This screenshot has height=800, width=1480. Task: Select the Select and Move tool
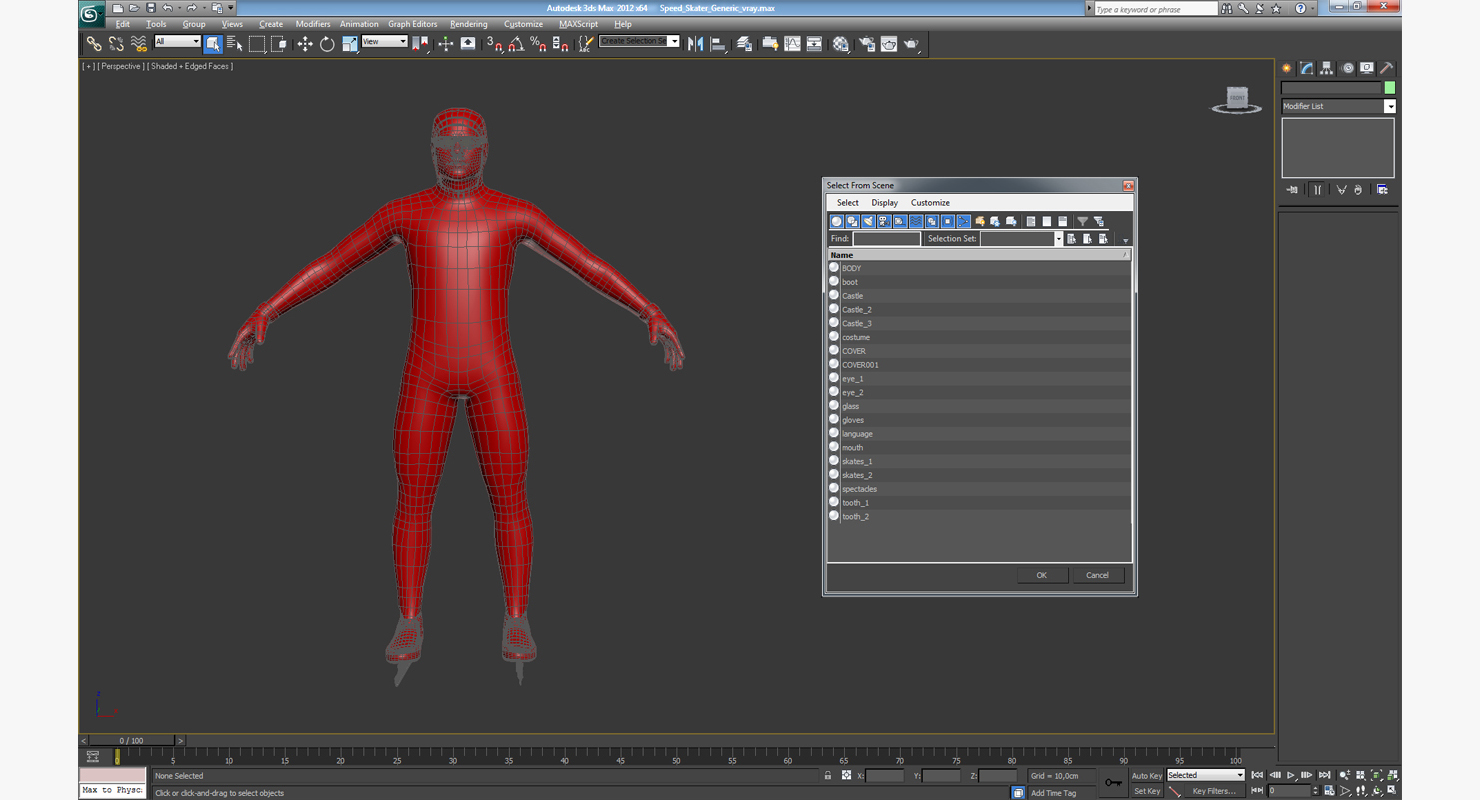coord(305,43)
